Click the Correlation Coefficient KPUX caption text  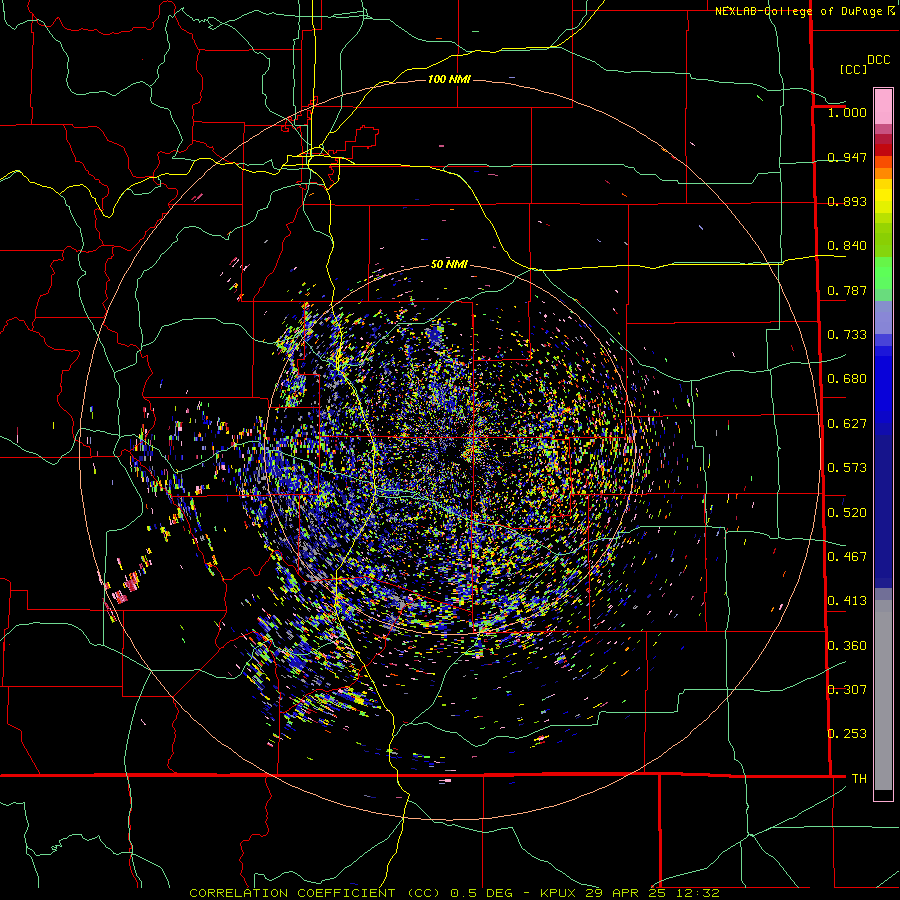[454, 893]
